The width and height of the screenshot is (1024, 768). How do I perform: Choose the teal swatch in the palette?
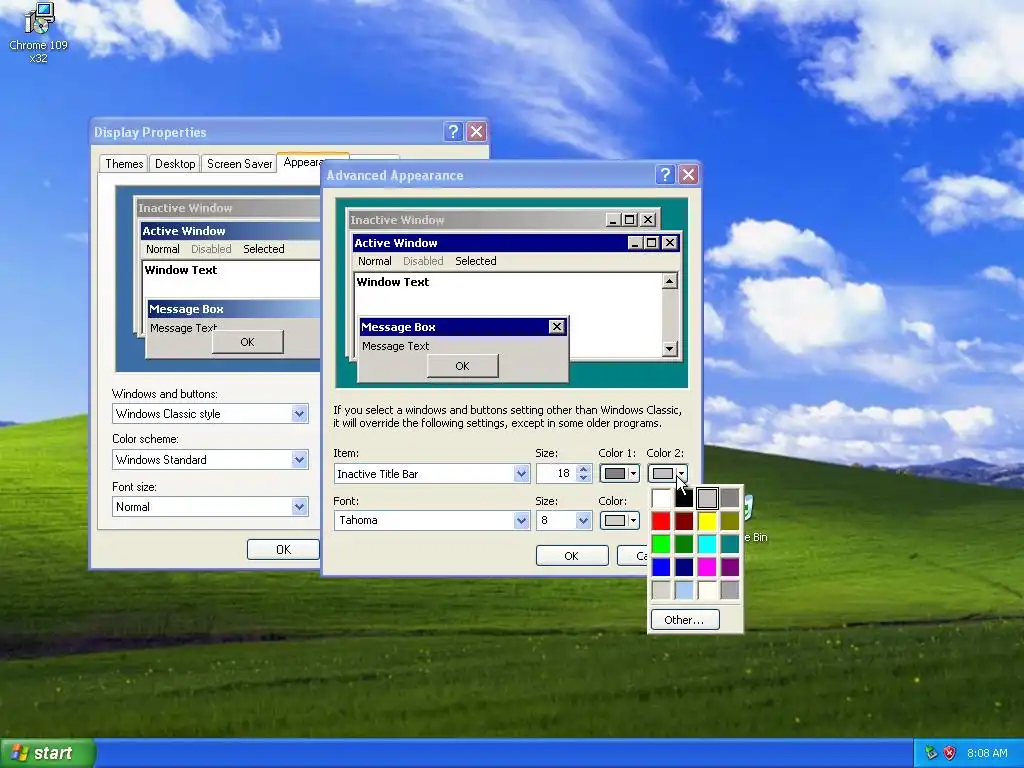point(729,544)
